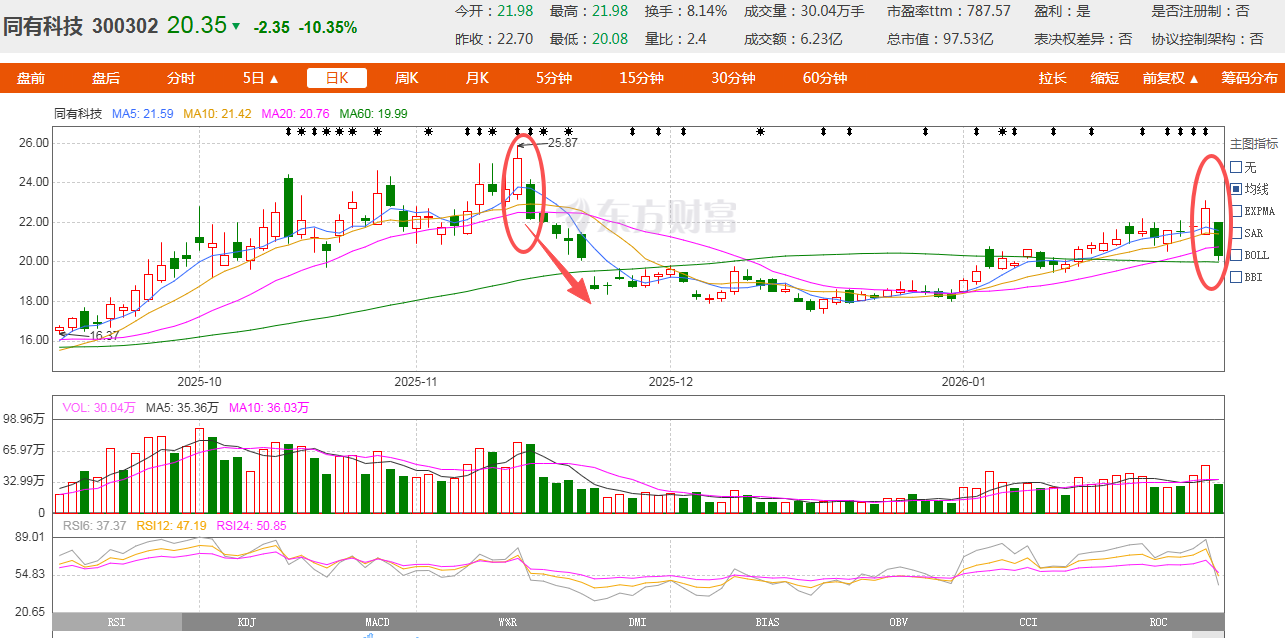
Task: Select the 无 main indicator checkbox
Action: [1235, 167]
